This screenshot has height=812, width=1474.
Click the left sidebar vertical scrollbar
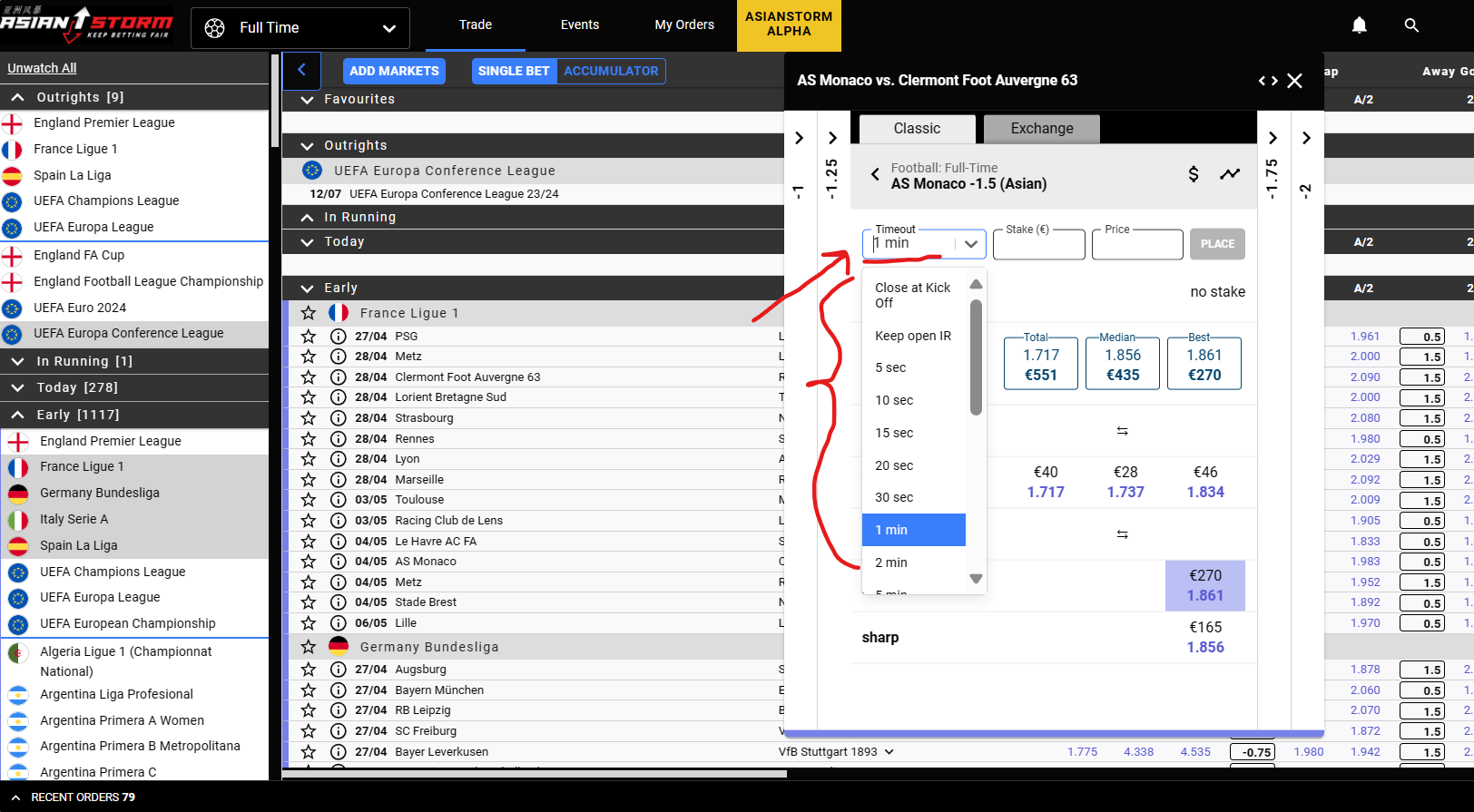(274, 100)
